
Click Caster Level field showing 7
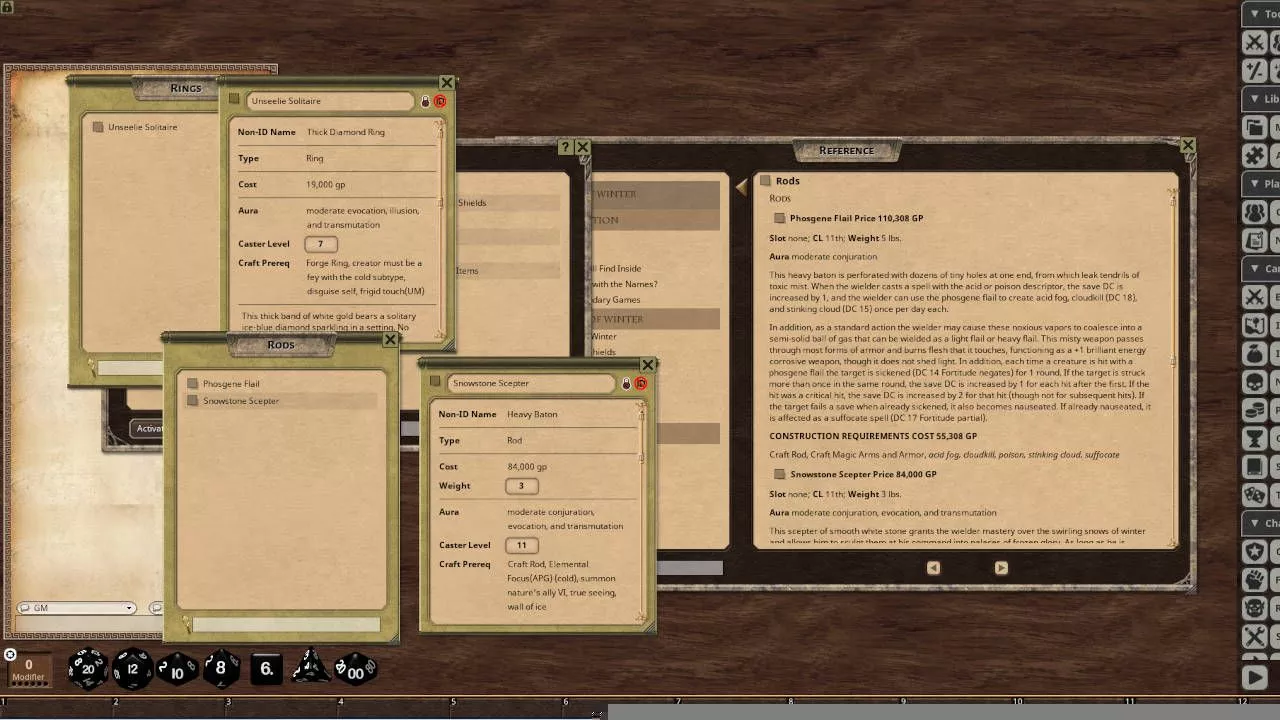pyautogui.click(x=321, y=244)
